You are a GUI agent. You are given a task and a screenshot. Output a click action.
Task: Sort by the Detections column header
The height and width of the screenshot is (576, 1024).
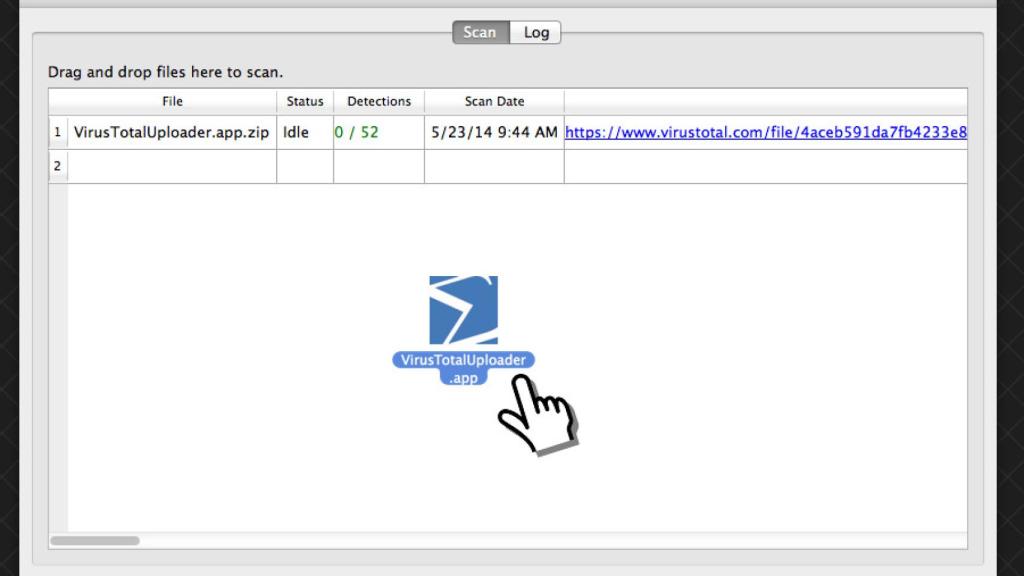click(x=379, y=101)
